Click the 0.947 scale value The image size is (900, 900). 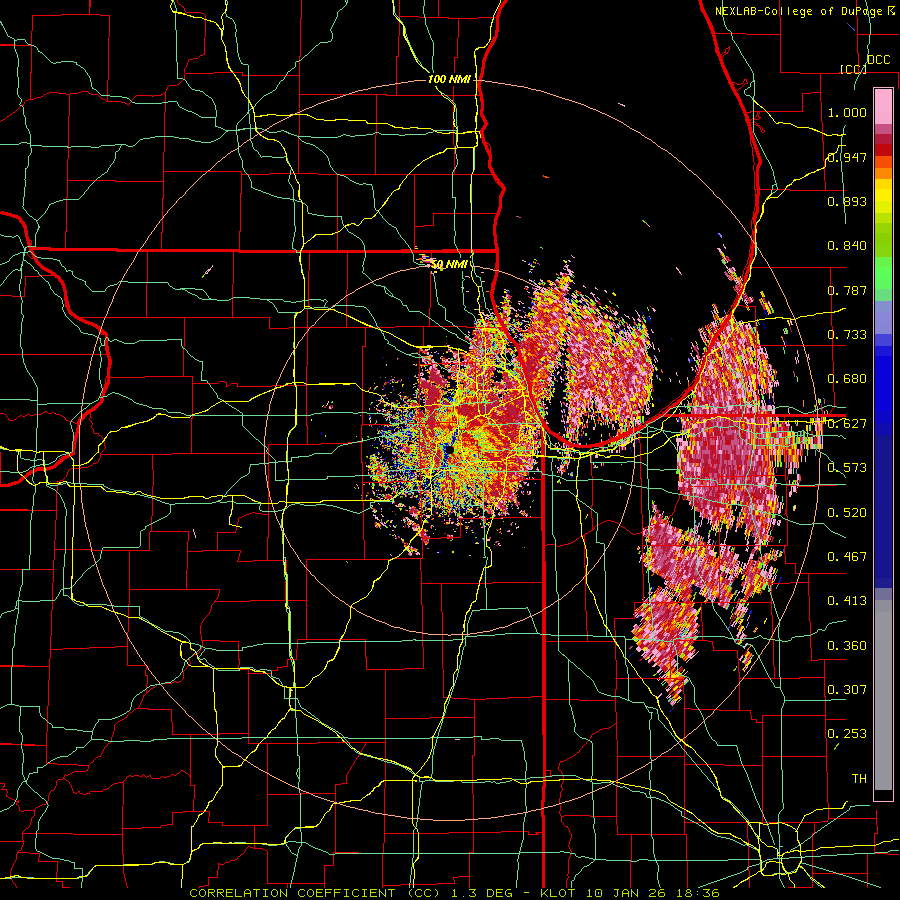(847, 157)
